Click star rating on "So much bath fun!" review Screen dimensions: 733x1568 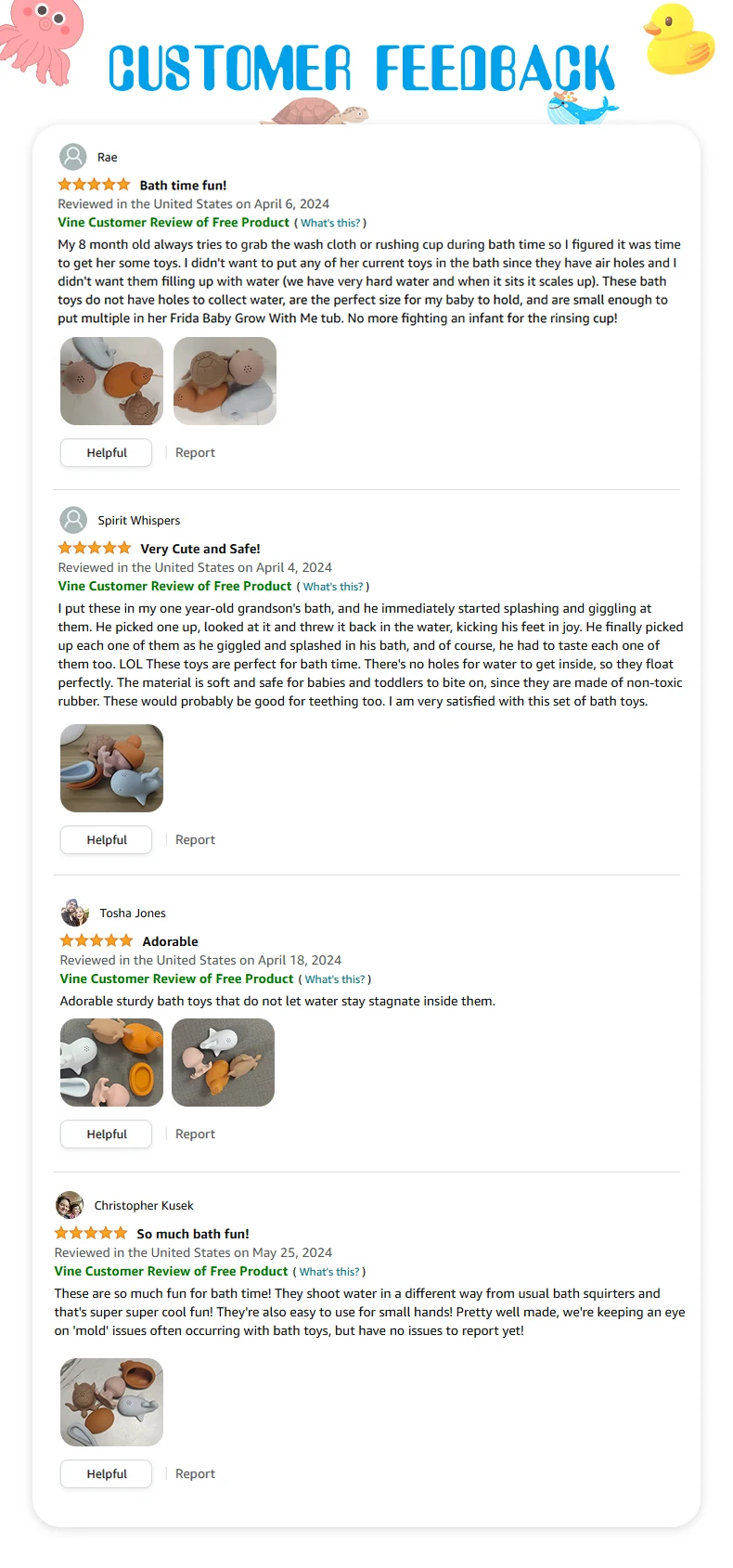90,1233
